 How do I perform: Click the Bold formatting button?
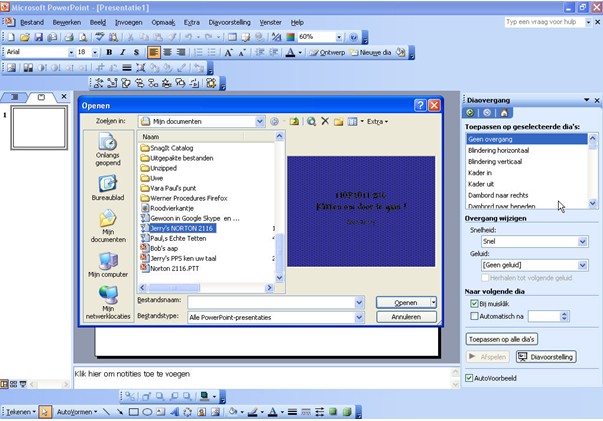coord(108,52)
